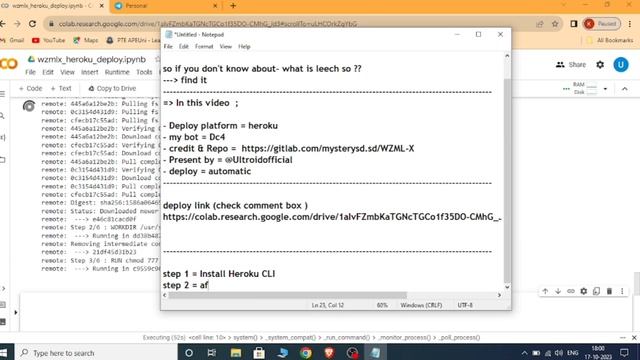Open Colab Edit menu

click(x=48, y=72)
